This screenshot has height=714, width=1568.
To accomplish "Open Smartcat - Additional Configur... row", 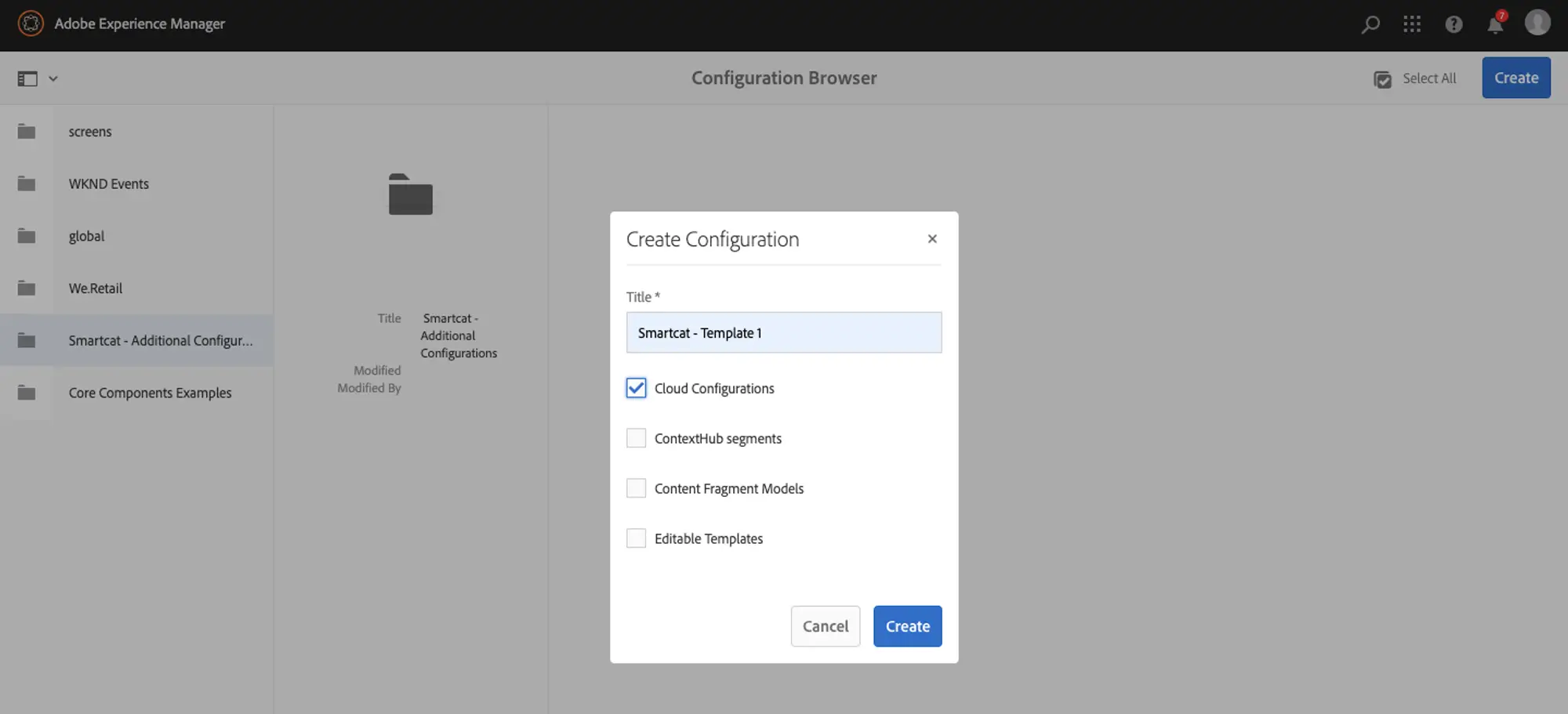I will pos(136,340).
